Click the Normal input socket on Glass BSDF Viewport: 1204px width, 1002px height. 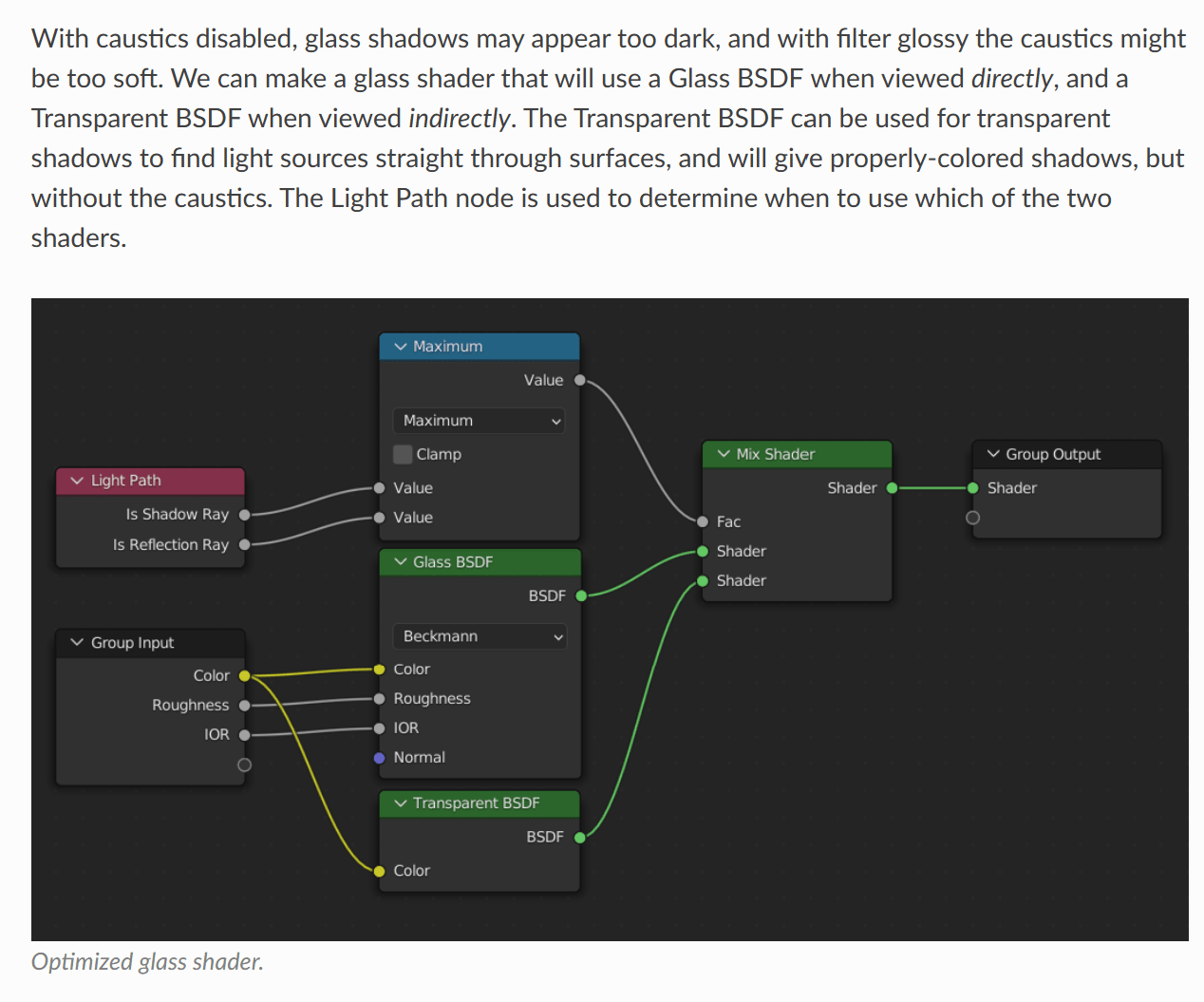(x=380, y=757)
